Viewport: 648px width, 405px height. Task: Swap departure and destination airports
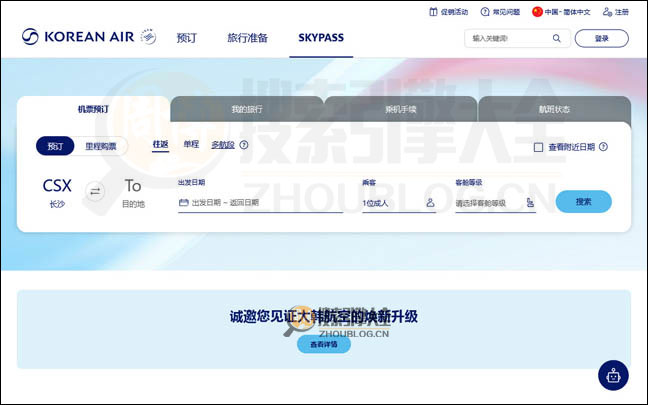tap(95, 191)
